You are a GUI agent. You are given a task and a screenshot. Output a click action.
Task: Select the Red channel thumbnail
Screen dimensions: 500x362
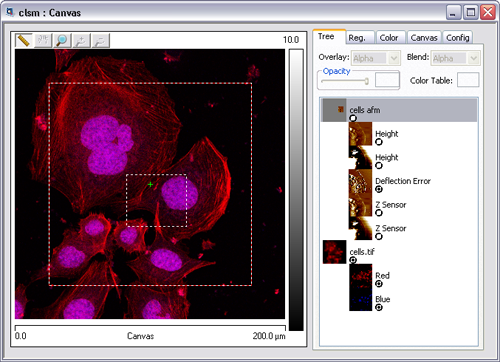click(360, 276)
